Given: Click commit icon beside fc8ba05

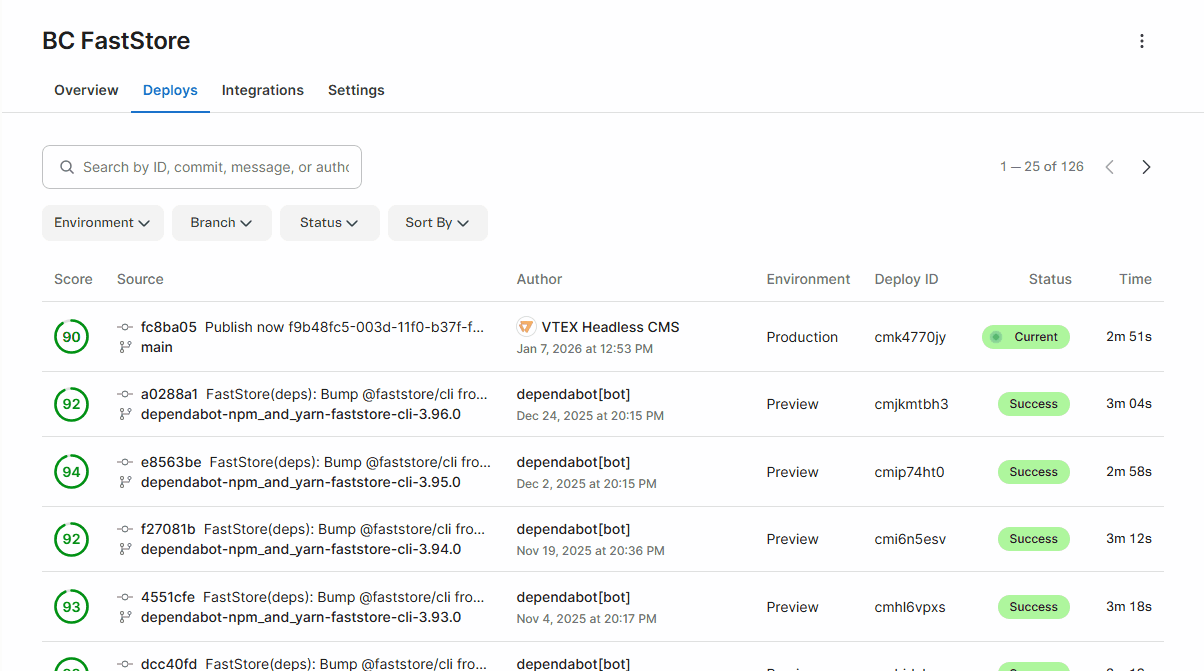Looking at the screenshot, I should pos(125,327).
